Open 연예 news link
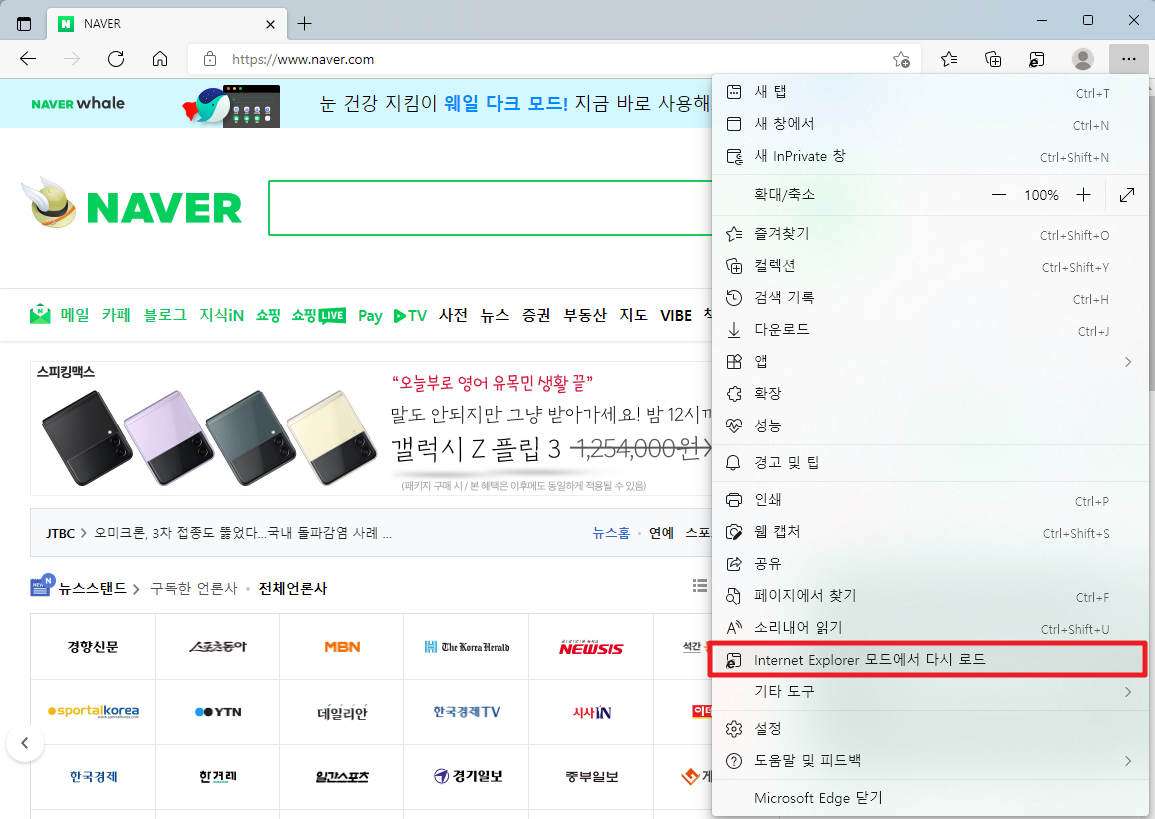 [661, 532]
